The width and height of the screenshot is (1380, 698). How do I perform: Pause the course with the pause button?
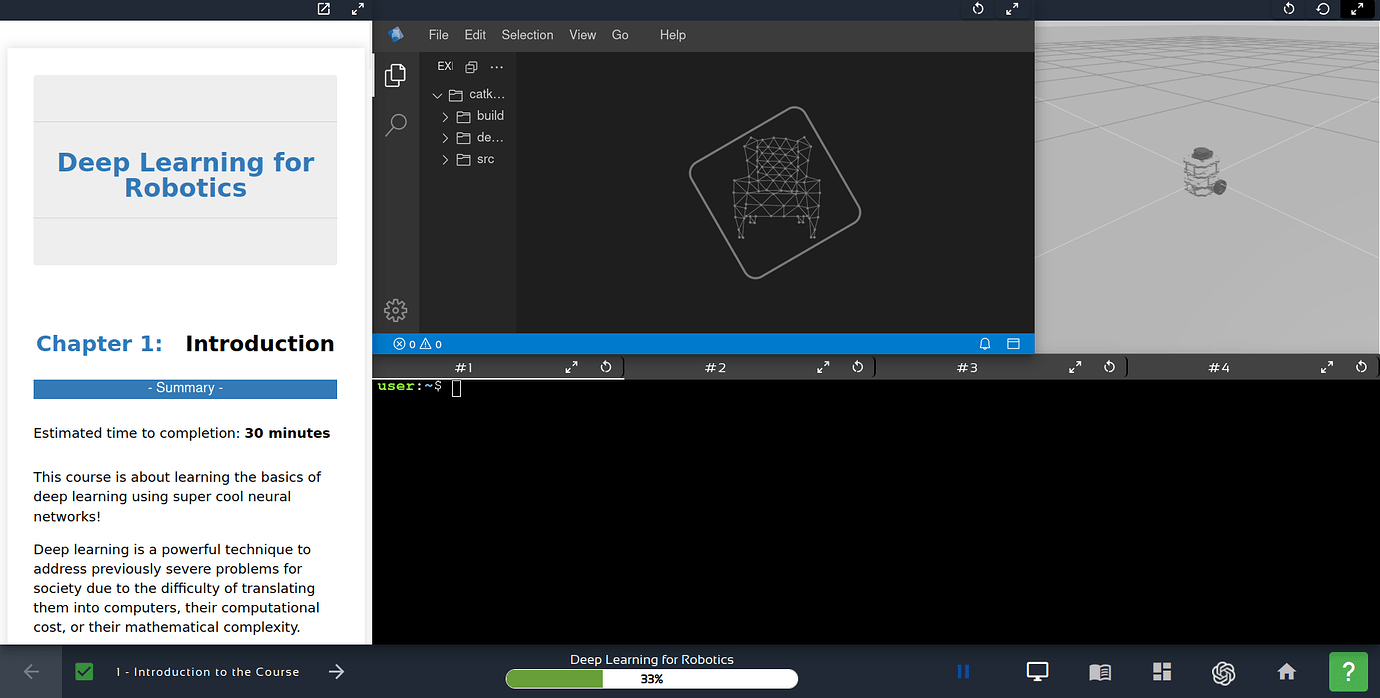point(963,672)
